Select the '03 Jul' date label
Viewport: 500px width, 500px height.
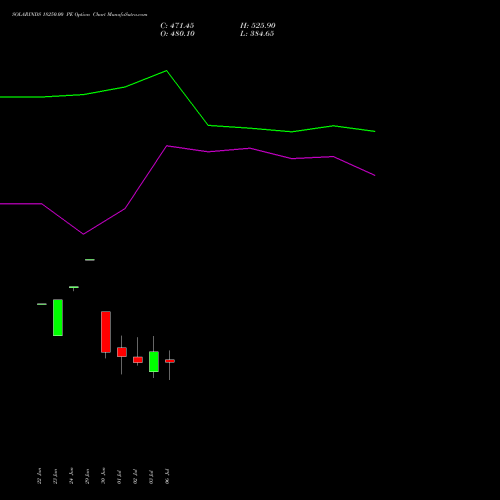pos(151,477)
